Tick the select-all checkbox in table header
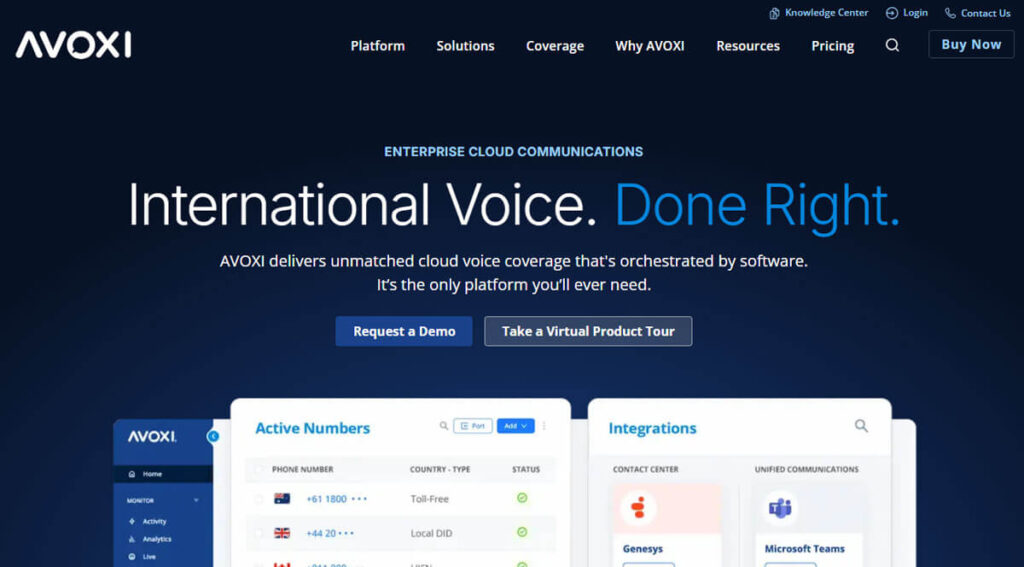 (x=259, y=470)
